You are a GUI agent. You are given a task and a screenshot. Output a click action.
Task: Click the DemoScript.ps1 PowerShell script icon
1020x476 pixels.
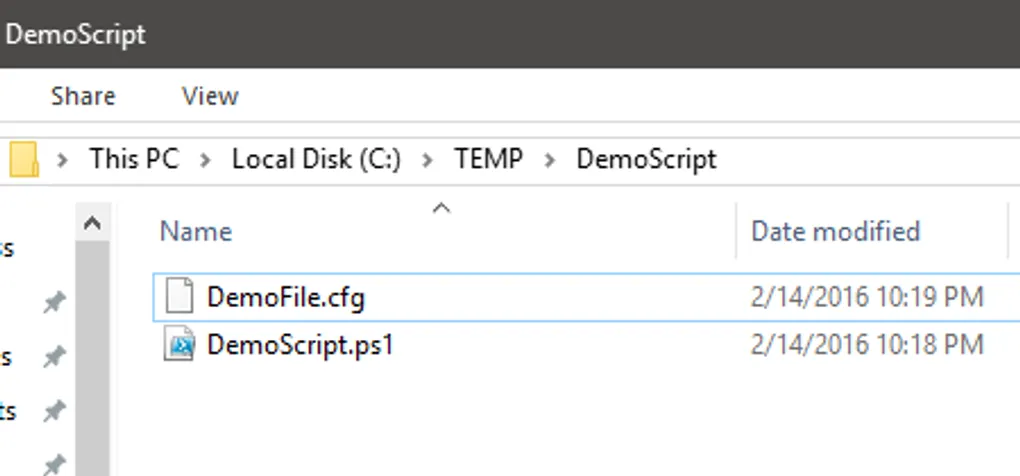[x=179, y=346]
